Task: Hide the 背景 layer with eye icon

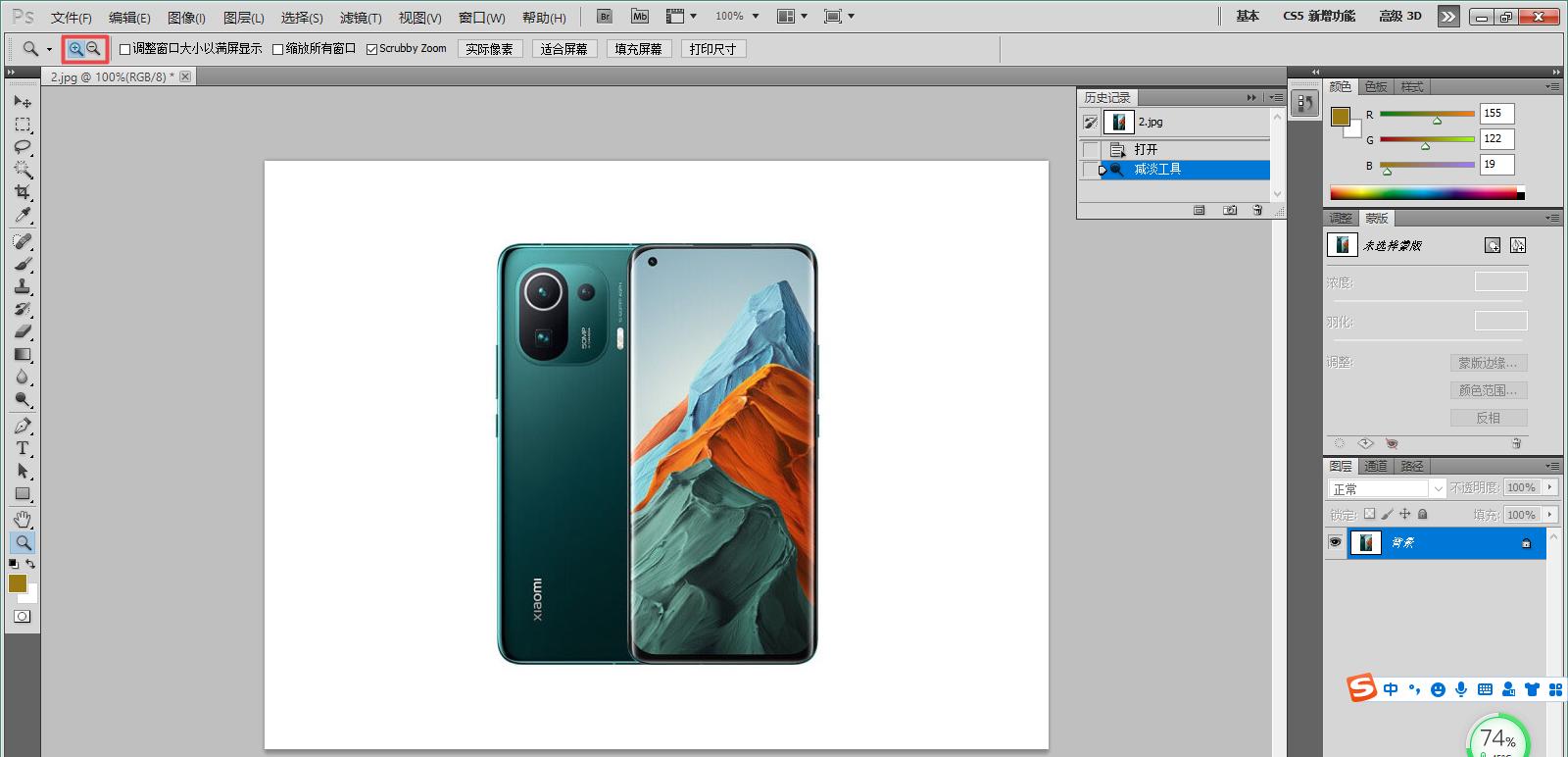Action: click(1335, 542)
